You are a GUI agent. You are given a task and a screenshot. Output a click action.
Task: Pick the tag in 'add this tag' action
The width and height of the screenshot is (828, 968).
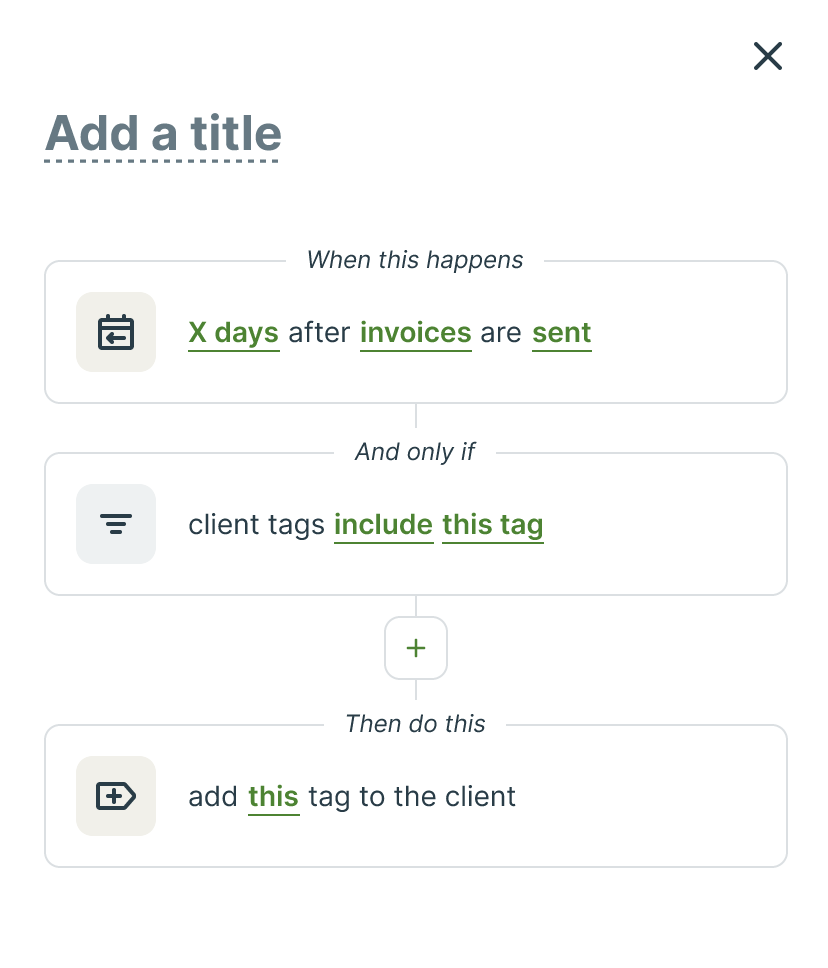pos(273,796)
